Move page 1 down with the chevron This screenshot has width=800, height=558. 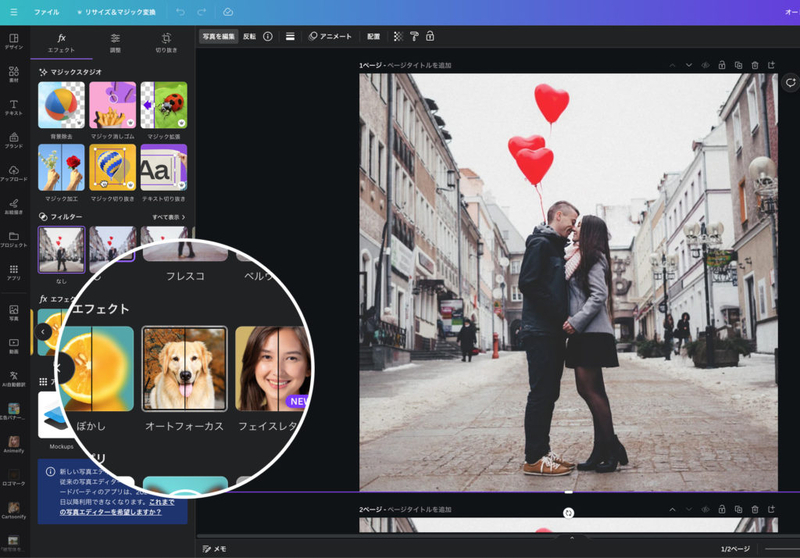(x=689, y=65)
